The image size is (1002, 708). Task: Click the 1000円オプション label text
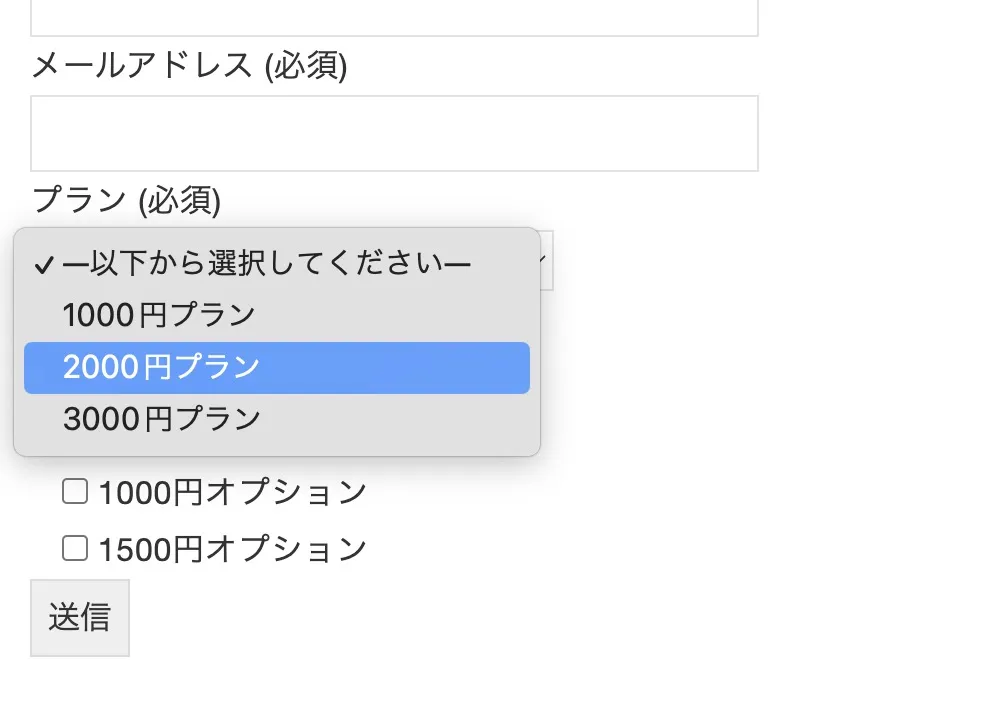[x=230, y=491]
